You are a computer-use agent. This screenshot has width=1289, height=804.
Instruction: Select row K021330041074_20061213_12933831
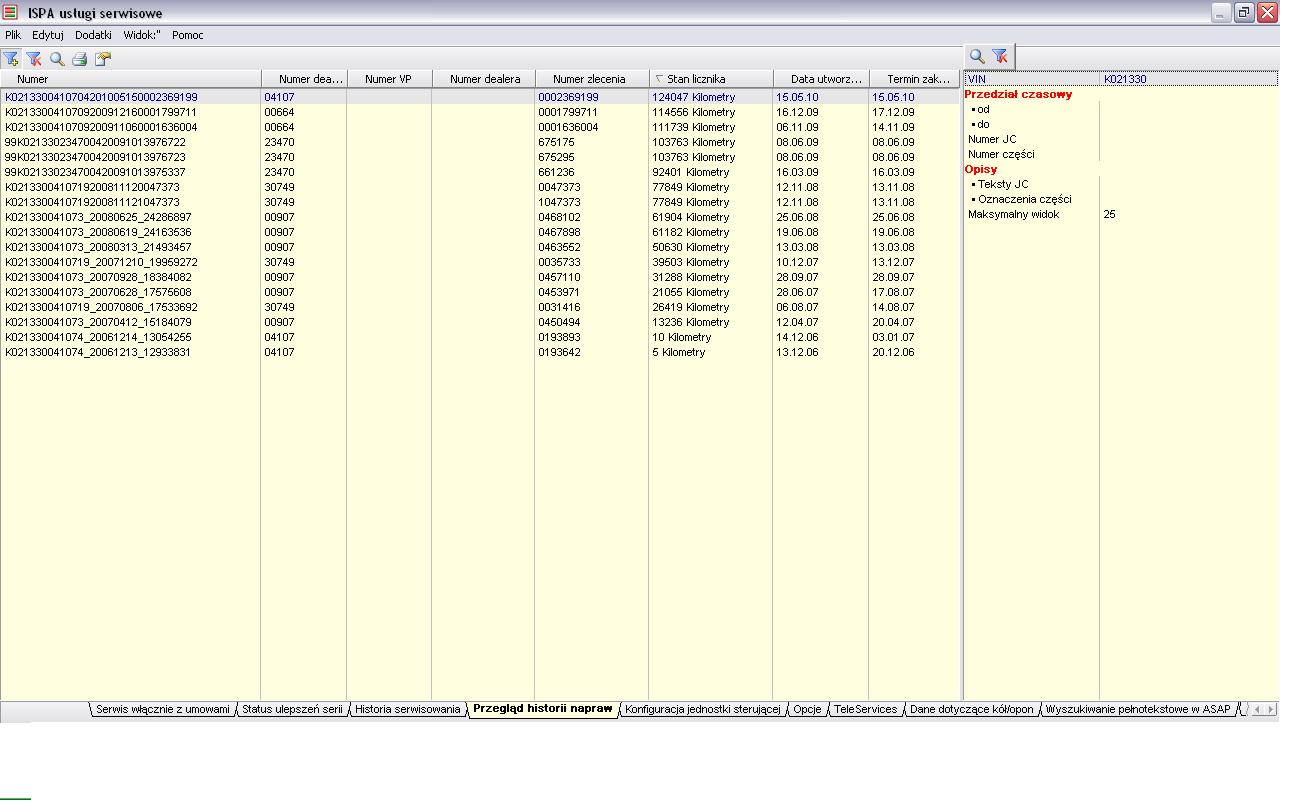(480, 352)
